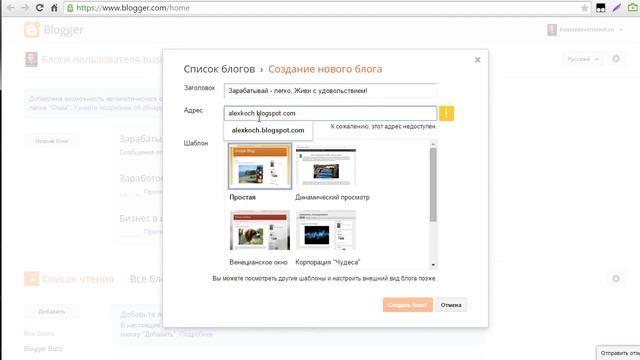Click the Blogger logo icon

pyautogui.click(x=32, y=30)
